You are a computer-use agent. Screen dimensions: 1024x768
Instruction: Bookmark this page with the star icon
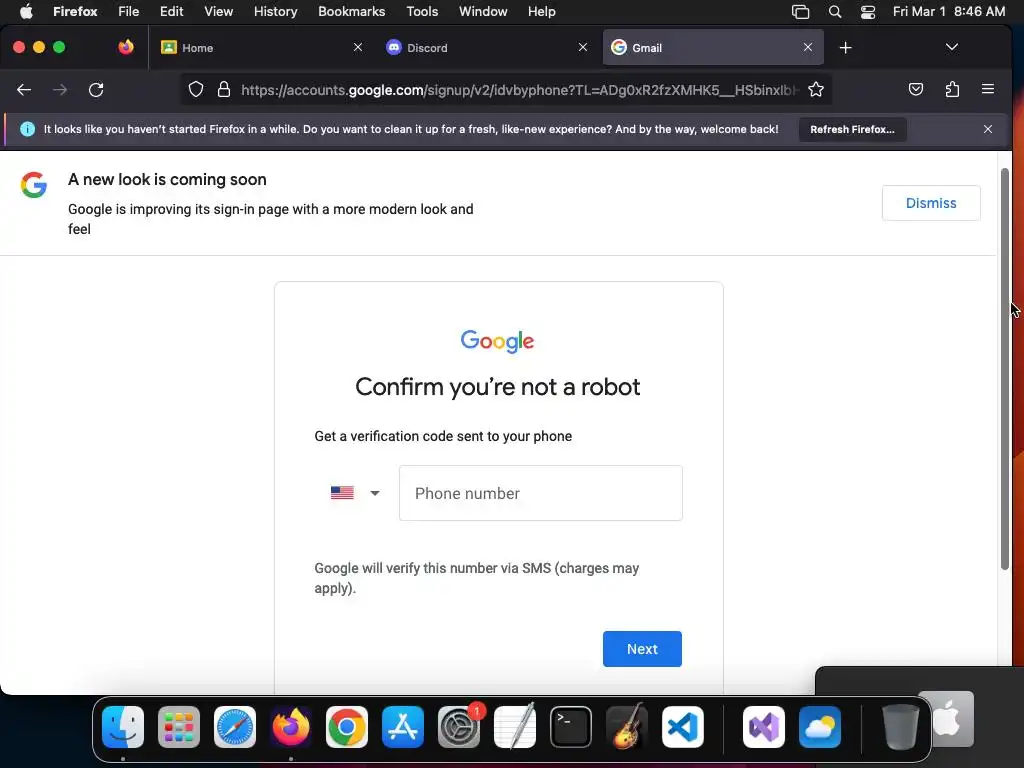pyautogui.click(x=816, y=89)
